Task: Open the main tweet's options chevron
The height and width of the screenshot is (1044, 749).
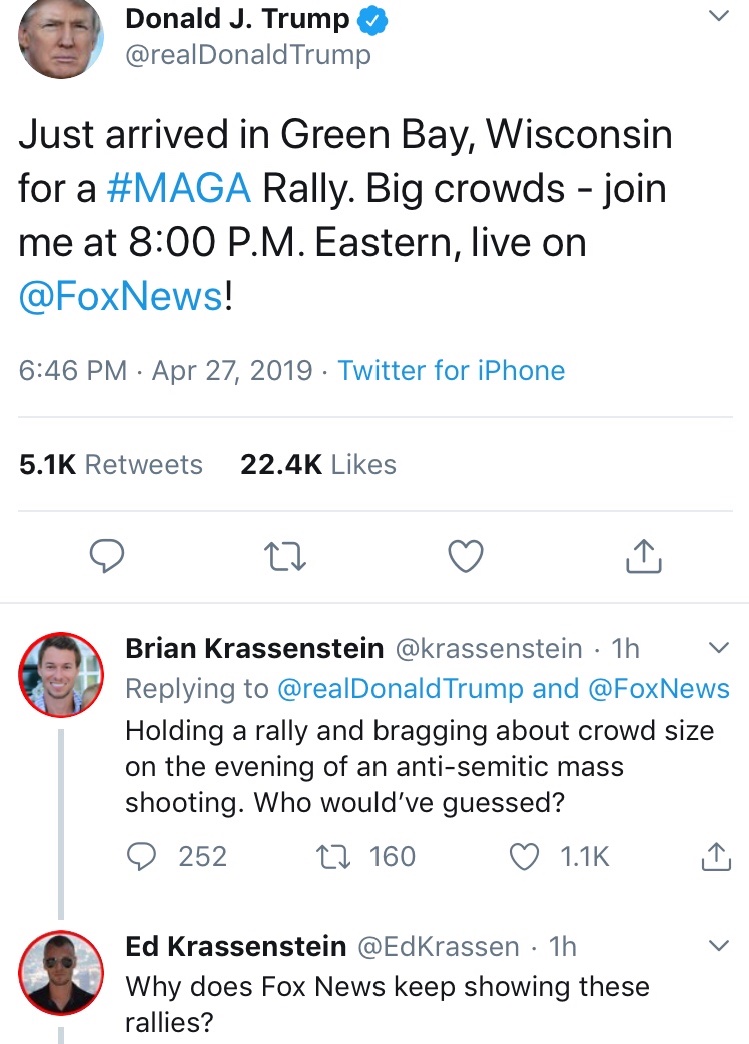Action: tap(718, 17)
